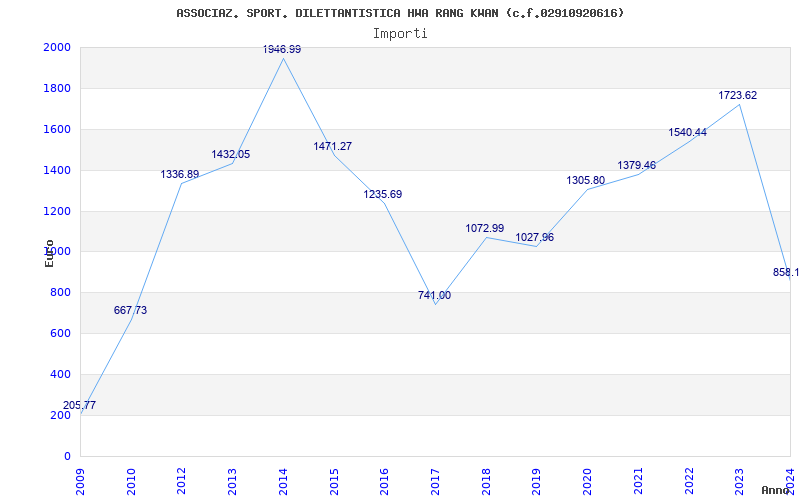Click the partially visible 858.1 data label

[x=786, y=272]
